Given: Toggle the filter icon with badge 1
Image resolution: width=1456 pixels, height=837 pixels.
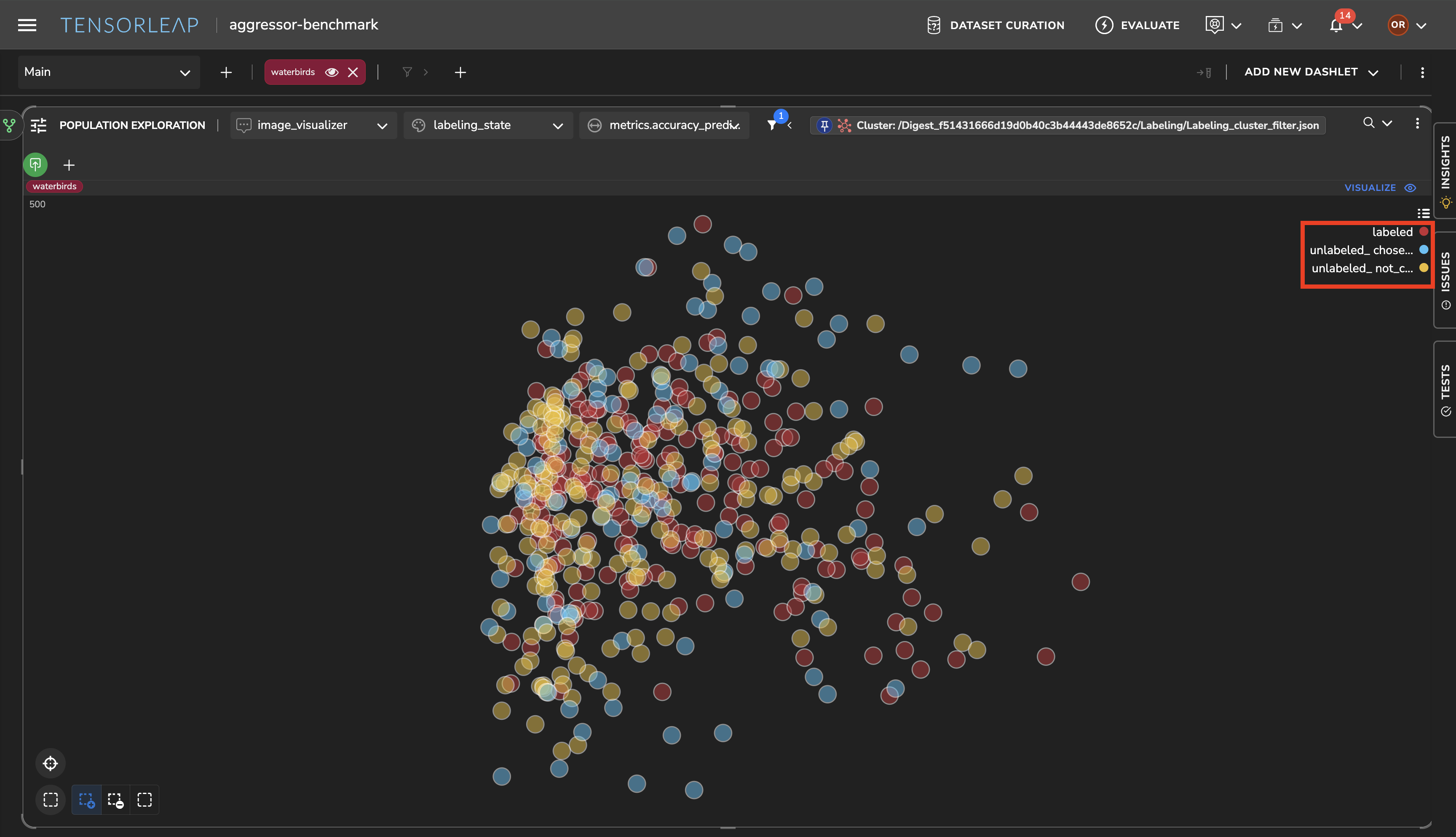Looking at the screenshot, I should tap(772, 125).
